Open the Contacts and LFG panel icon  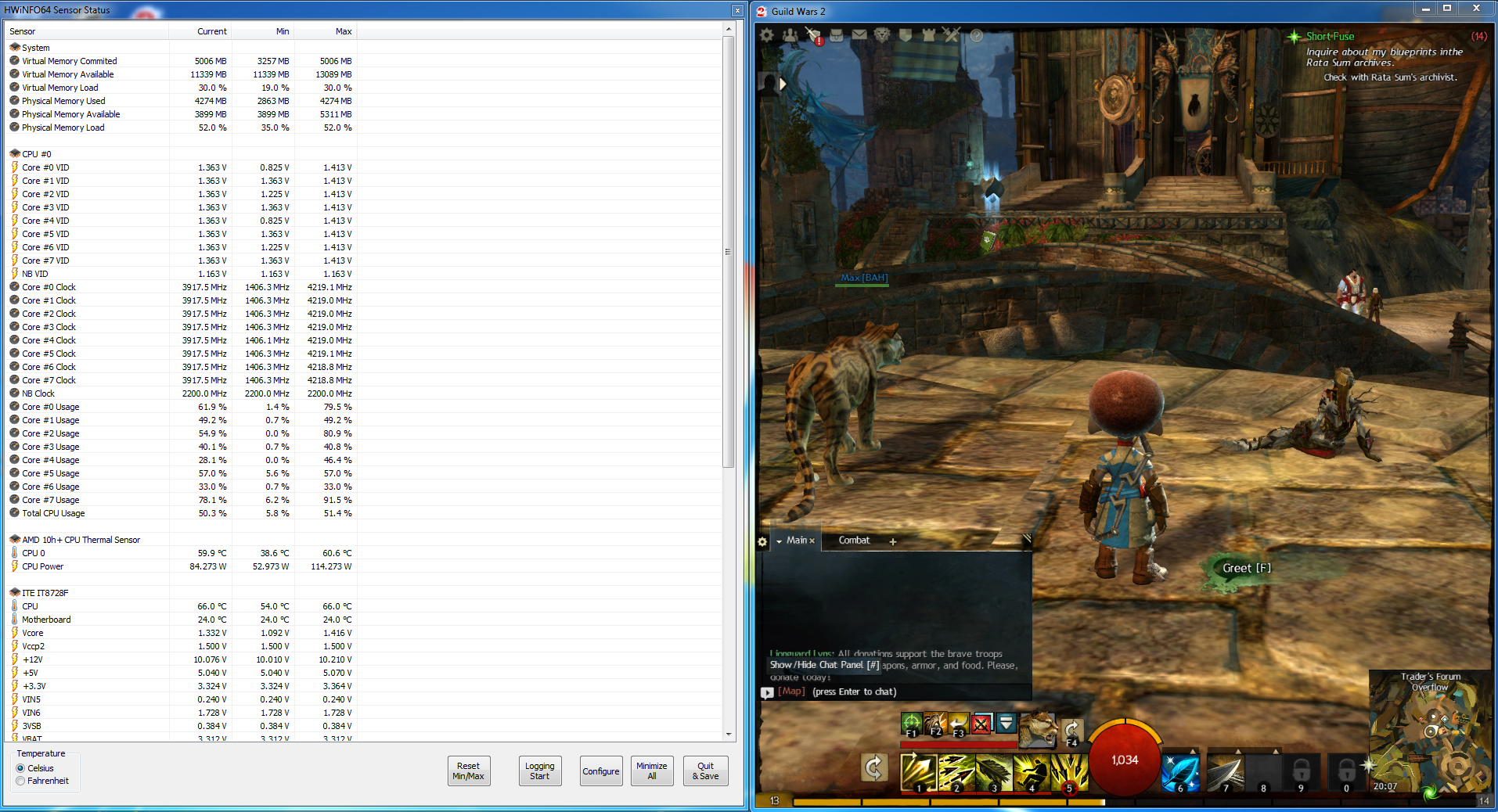tap(790, 35)
